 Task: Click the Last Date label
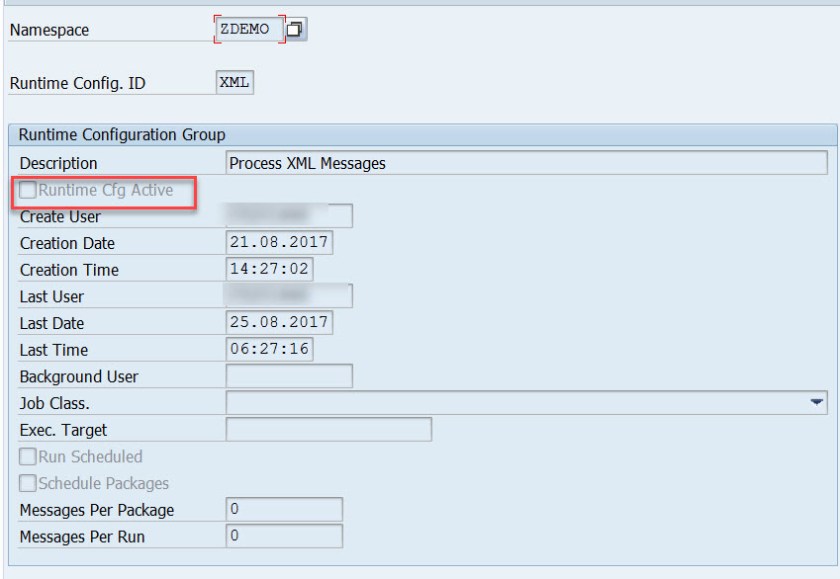click(52, 324)
